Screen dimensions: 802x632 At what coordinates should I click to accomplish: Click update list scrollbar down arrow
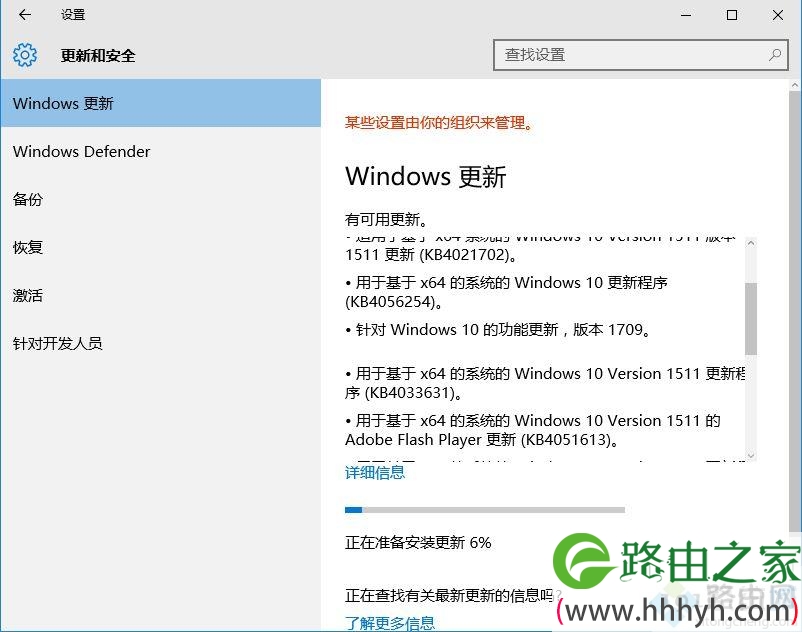pos(751,455)
